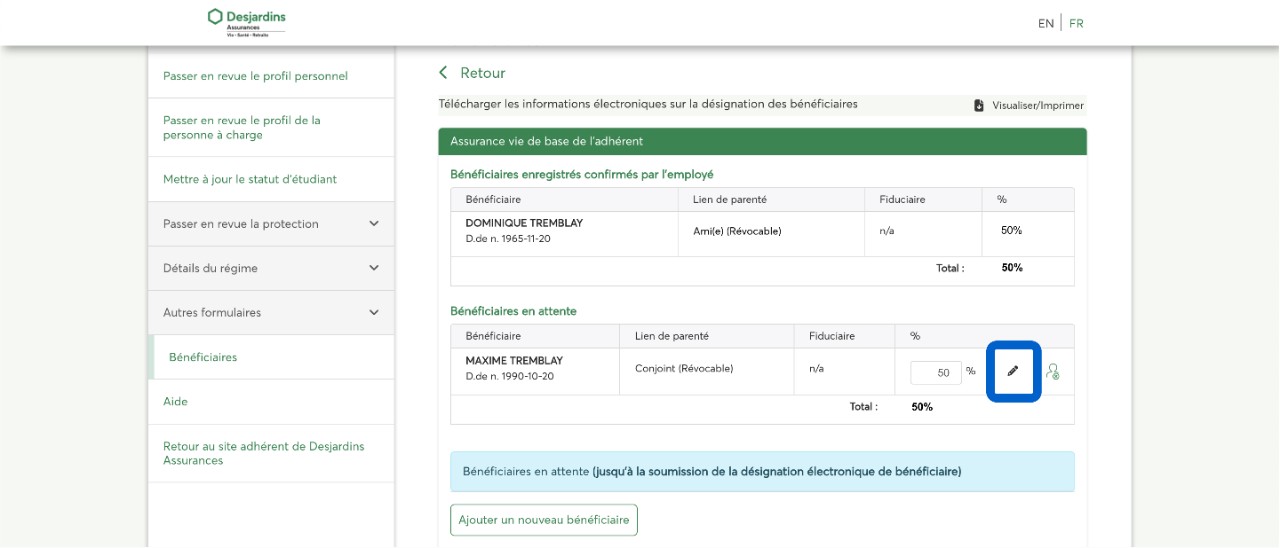Screen dimensions: 1280x548
Task: Expand the Détails du régime chevron
Action: (x=374, y=268)
